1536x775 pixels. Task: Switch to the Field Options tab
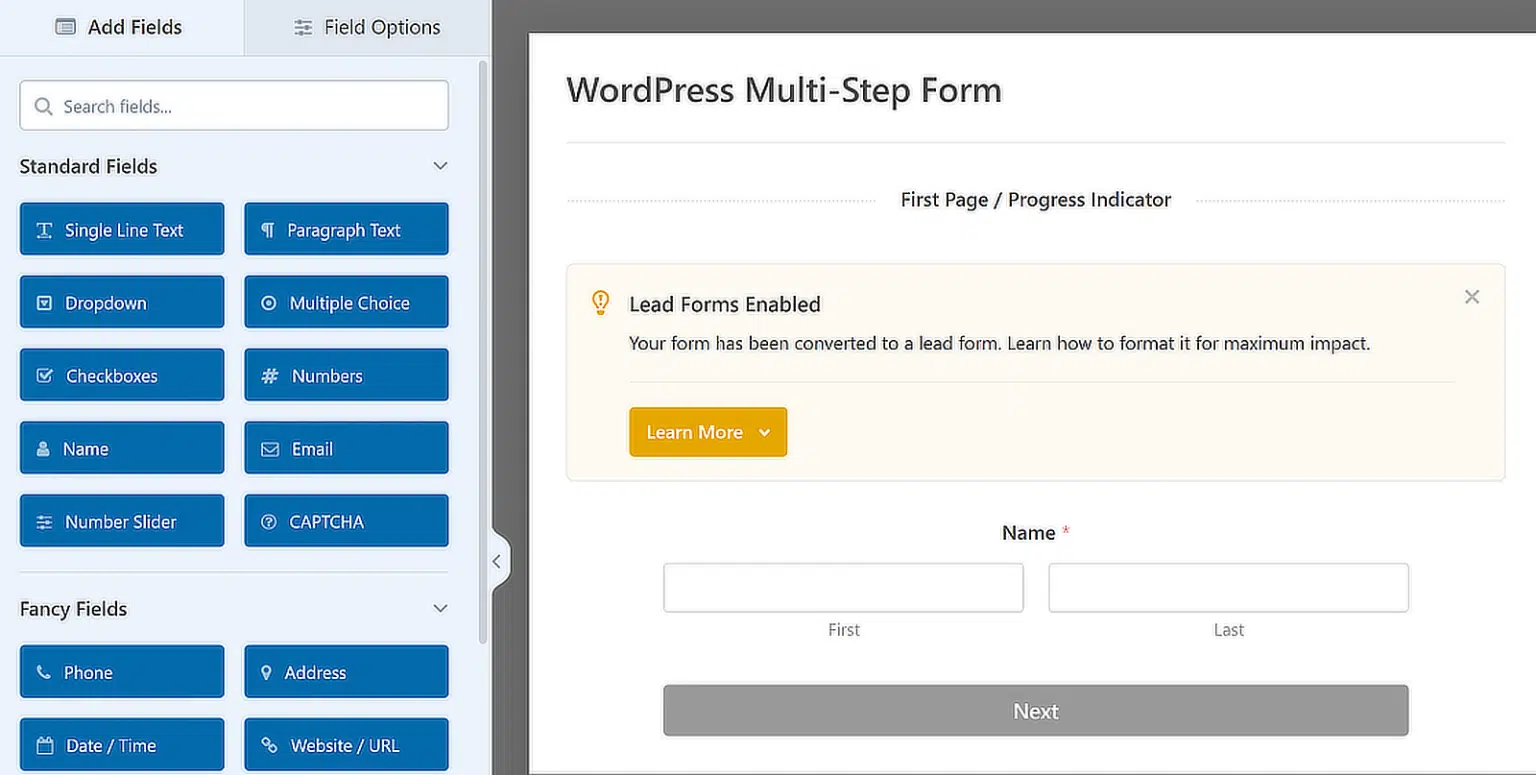(366, 27)
